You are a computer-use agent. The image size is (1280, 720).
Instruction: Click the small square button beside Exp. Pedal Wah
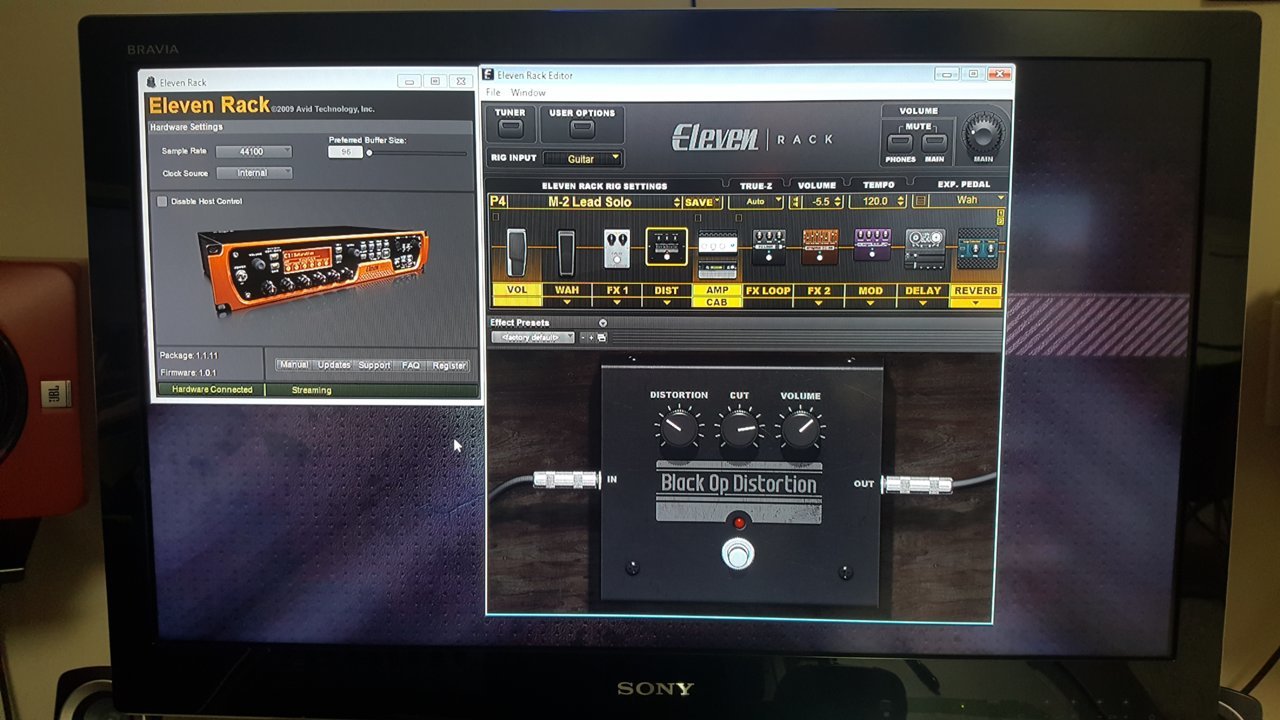coord(921,201)
